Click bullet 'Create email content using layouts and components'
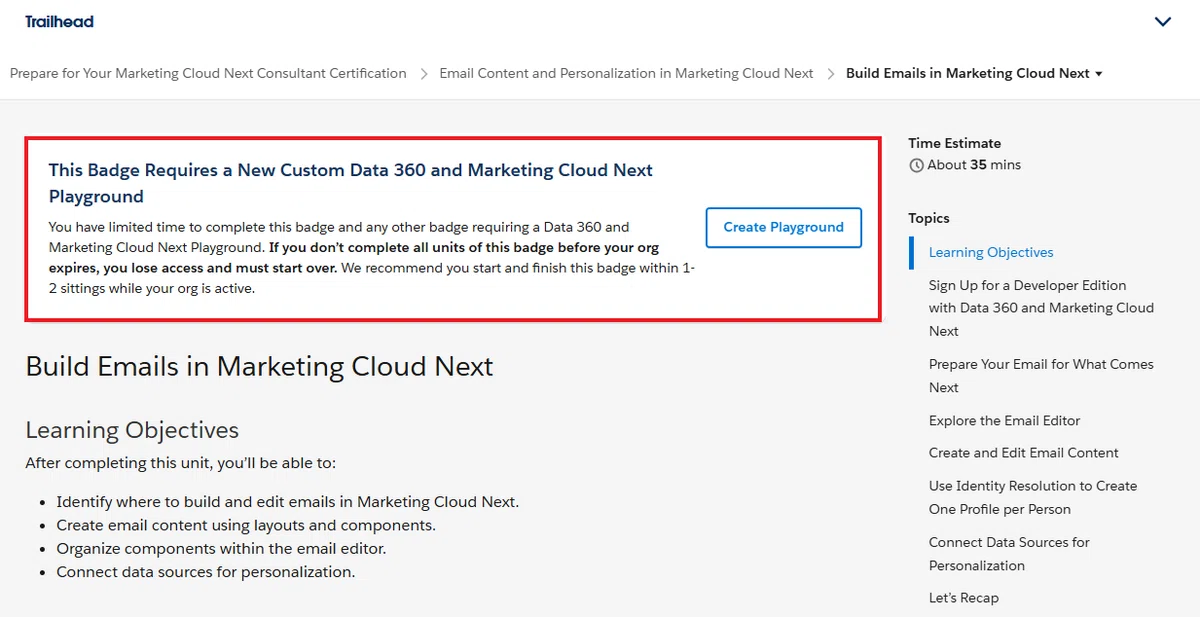Image resolution: width=1200 pixels, height=617 pixels. (246, 525)
